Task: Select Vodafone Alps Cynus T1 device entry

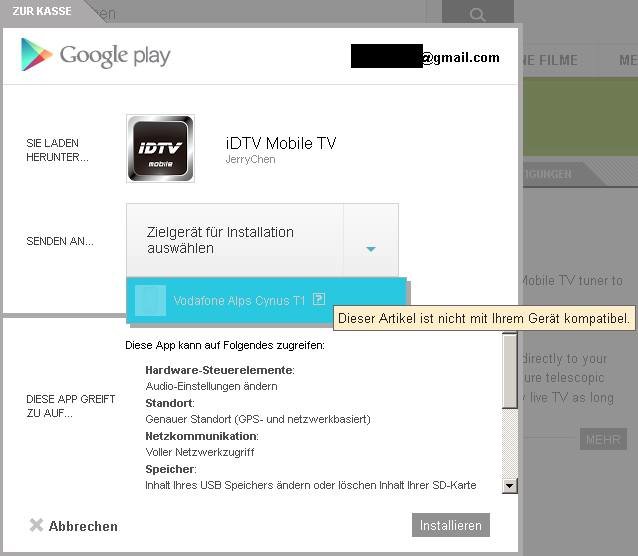Action: pyautogui.click(x=267, y=301)
